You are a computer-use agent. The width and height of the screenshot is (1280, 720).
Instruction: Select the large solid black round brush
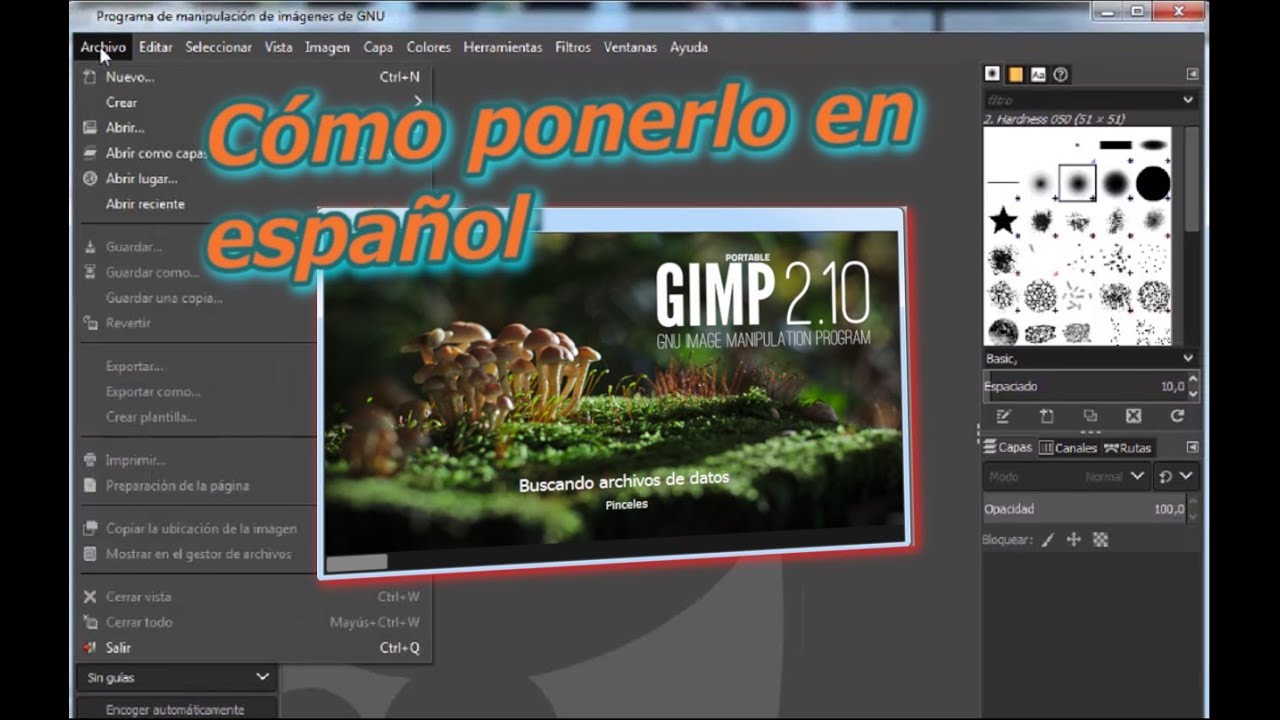pos(1153,183)
